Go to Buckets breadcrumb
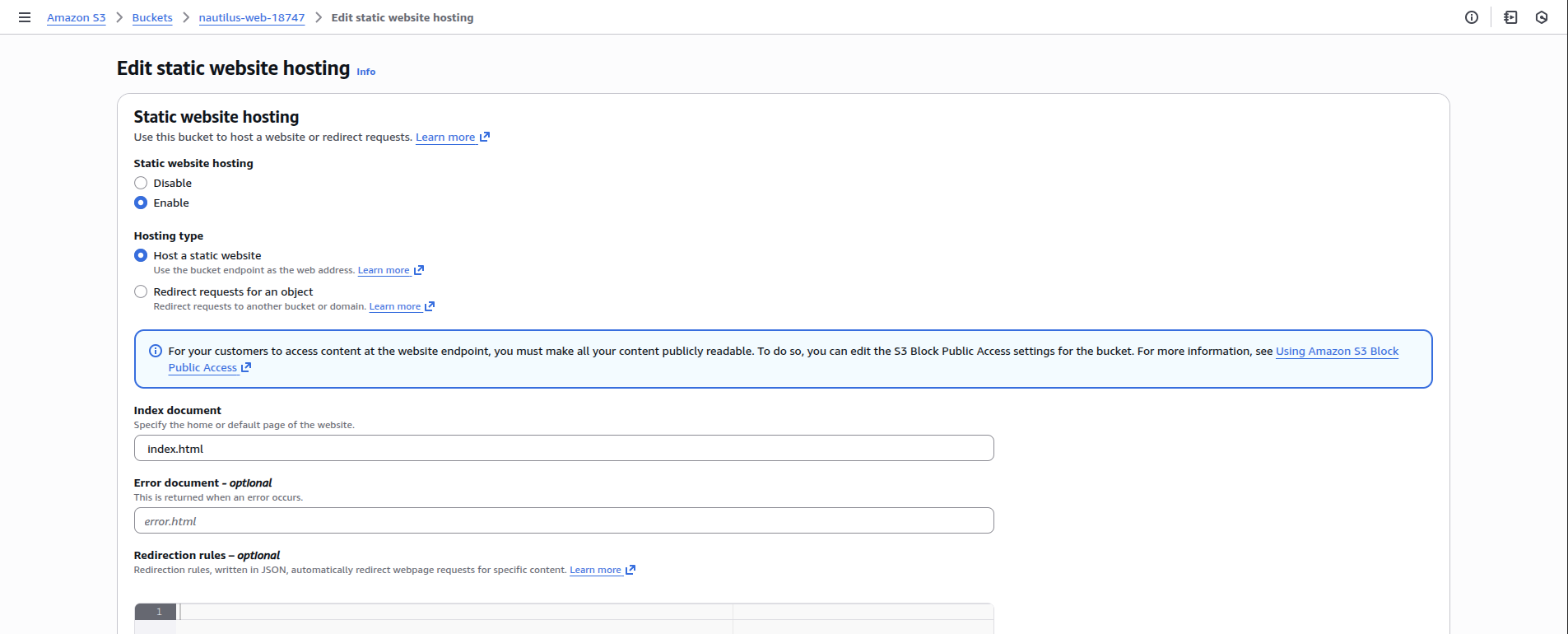 152,17
